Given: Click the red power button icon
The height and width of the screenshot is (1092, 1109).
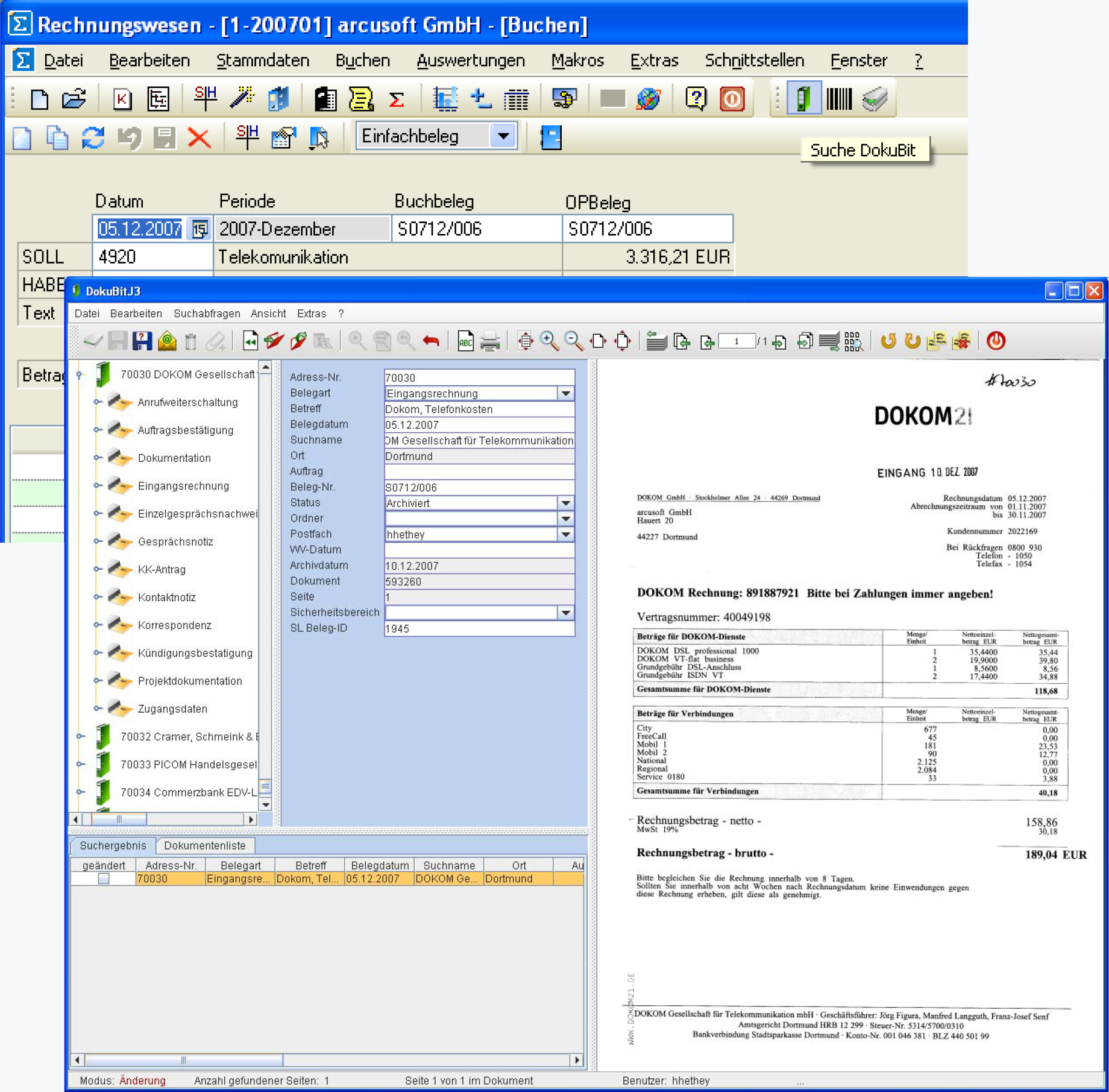Looking at the screenshot, I should [x=996, y=341].
